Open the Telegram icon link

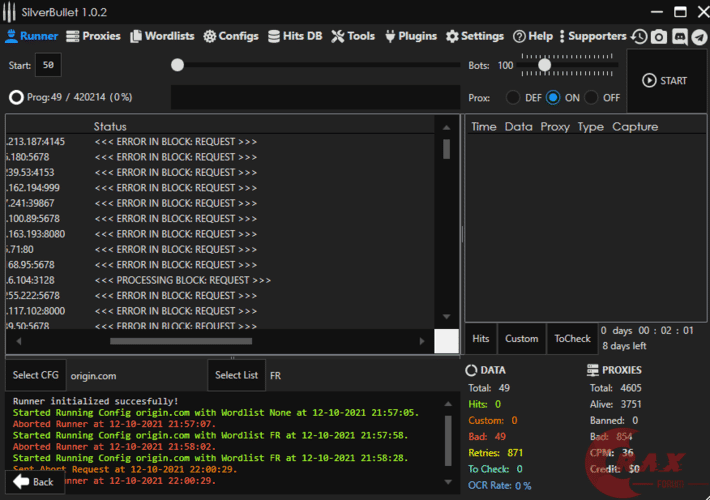click(x=698, y=36)
